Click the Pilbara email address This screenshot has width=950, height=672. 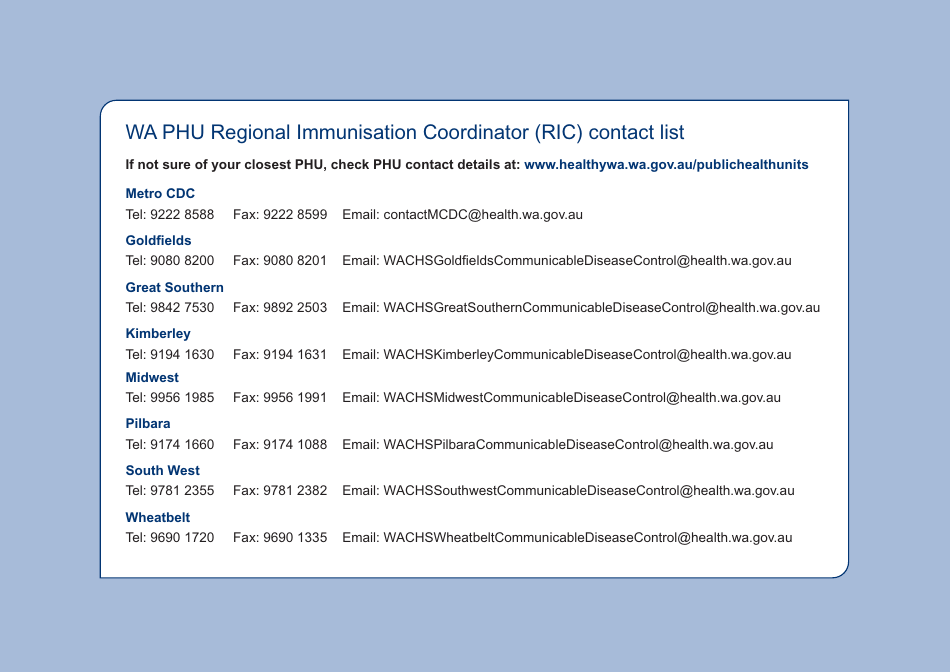[578, 444]
